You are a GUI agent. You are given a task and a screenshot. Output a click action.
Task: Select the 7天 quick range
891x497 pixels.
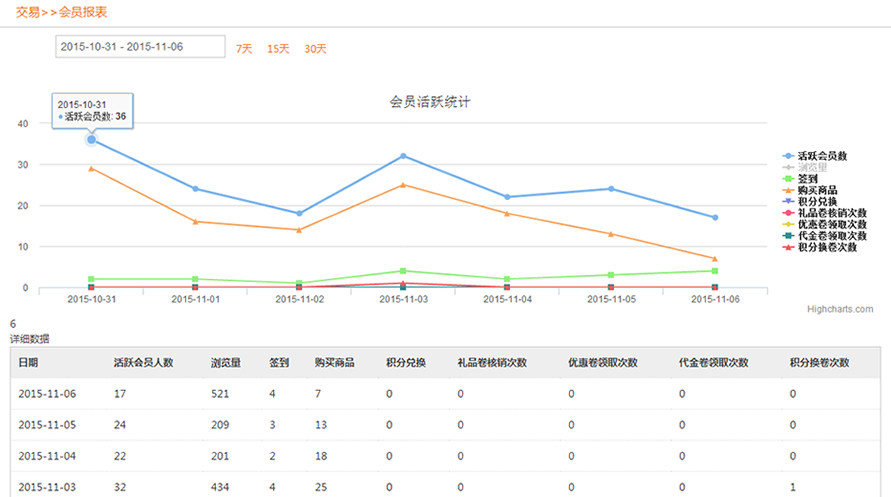pos(244,49)
